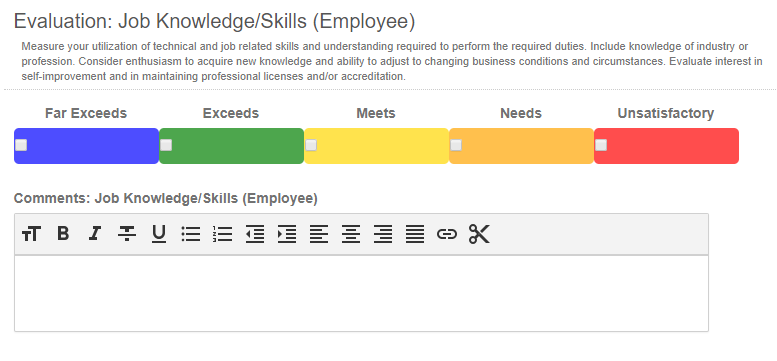Justify the comment text
The image size is (777, 361).
[x=415, y=234]
